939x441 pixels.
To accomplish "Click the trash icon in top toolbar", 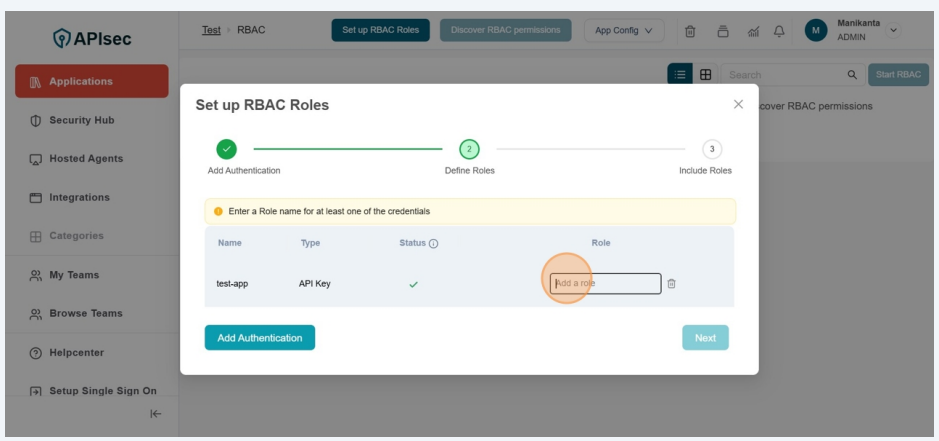I will click(690, 31).
